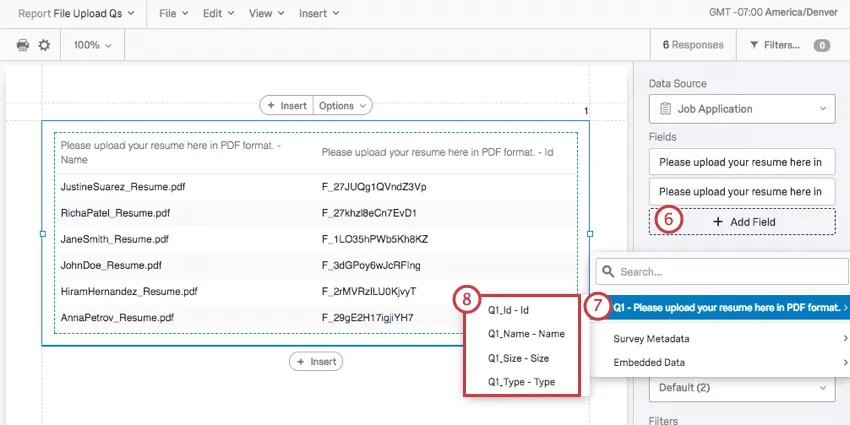Screen dimensions: 850x425
Task: Select Q1_Name - Name field option
Action: click(x=526, y=334)
